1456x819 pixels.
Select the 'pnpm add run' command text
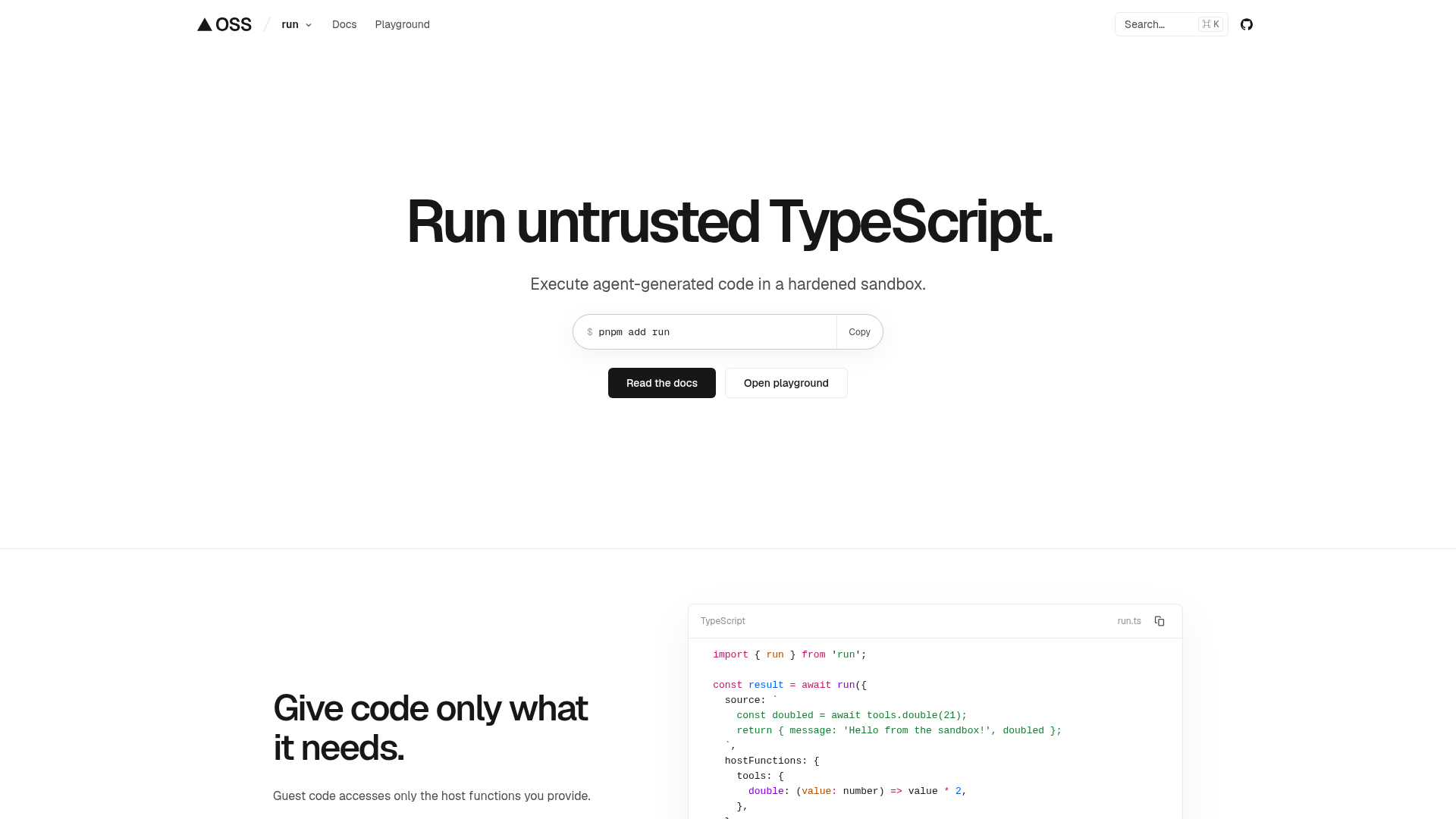[x=634, y=332]
